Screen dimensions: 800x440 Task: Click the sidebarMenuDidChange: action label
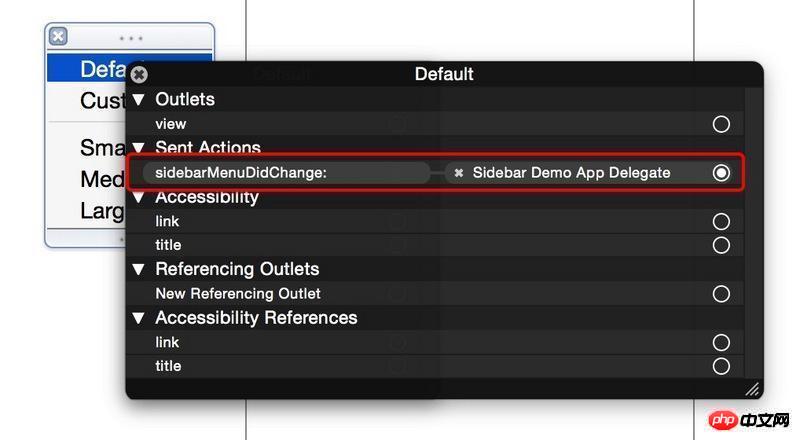tap(241, 173)
